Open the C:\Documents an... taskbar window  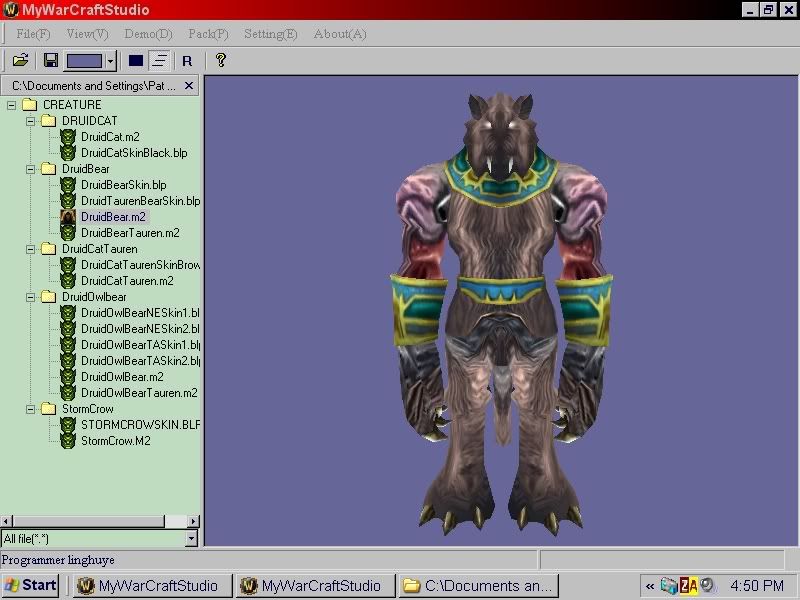479,586
